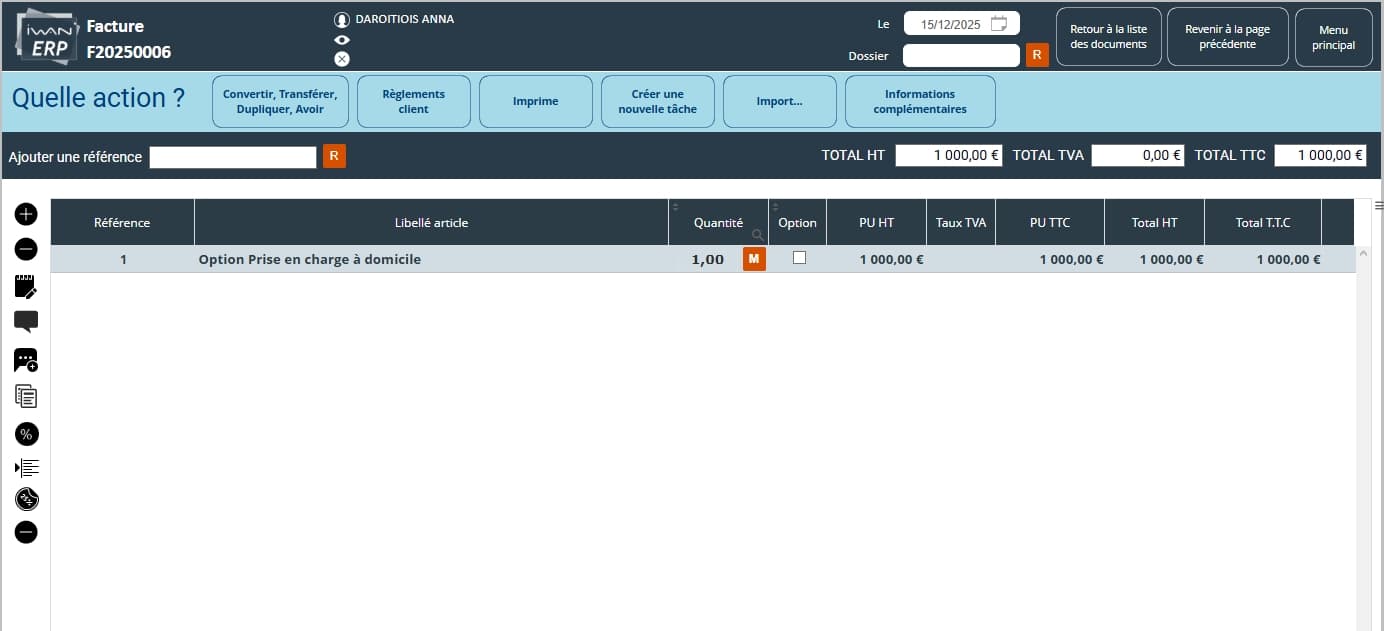Click the TOTAL TTC field showing 1 000,00 €
Viewport: 1384px width, 631px height.
tap(1320, 155)
